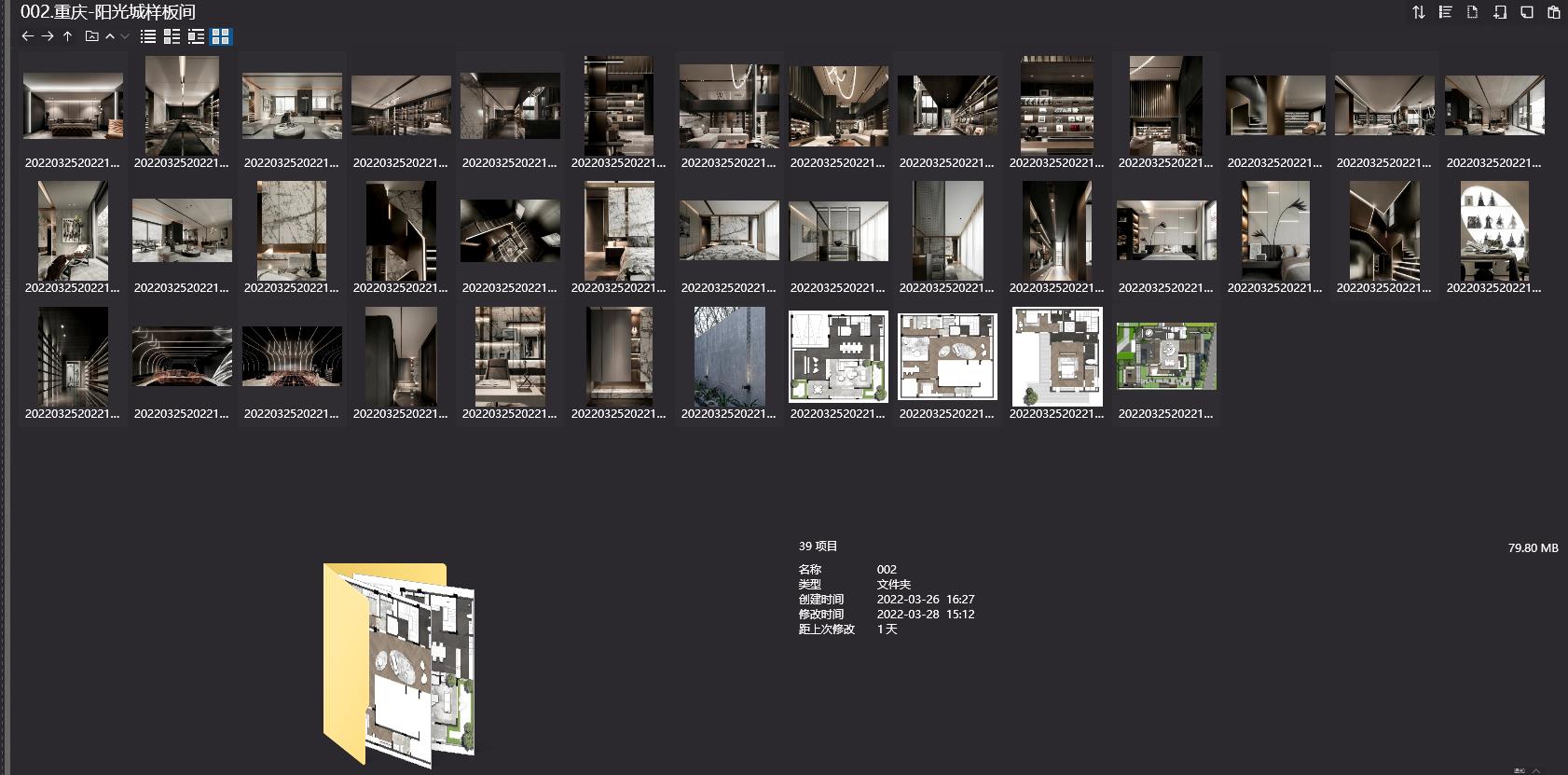The width and height of the screenshot is (1568, 775).
Task: Go back with the left arrow
Action: tap(27, 36)
